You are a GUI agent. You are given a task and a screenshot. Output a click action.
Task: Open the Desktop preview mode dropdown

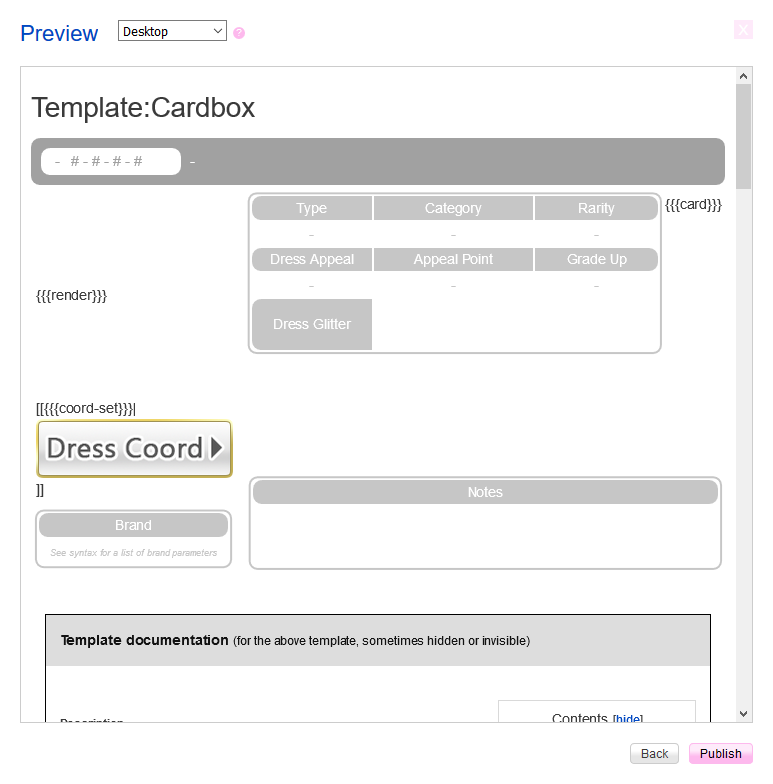[172, 31]
